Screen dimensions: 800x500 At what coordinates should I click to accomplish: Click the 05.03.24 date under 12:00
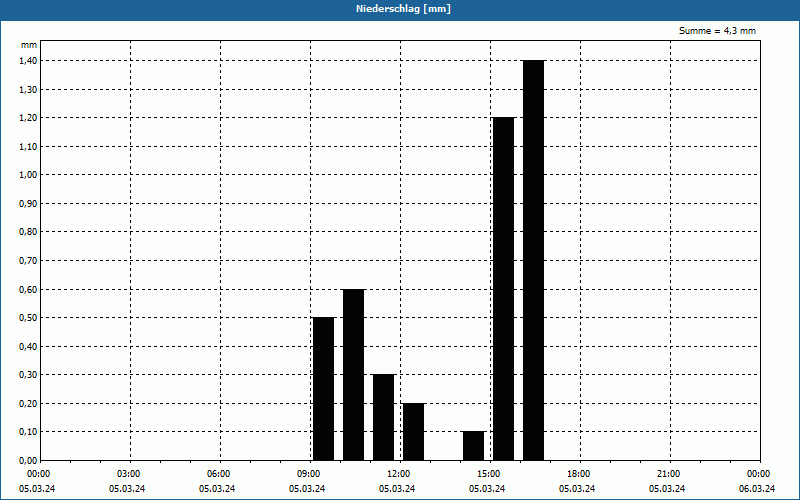397,489
